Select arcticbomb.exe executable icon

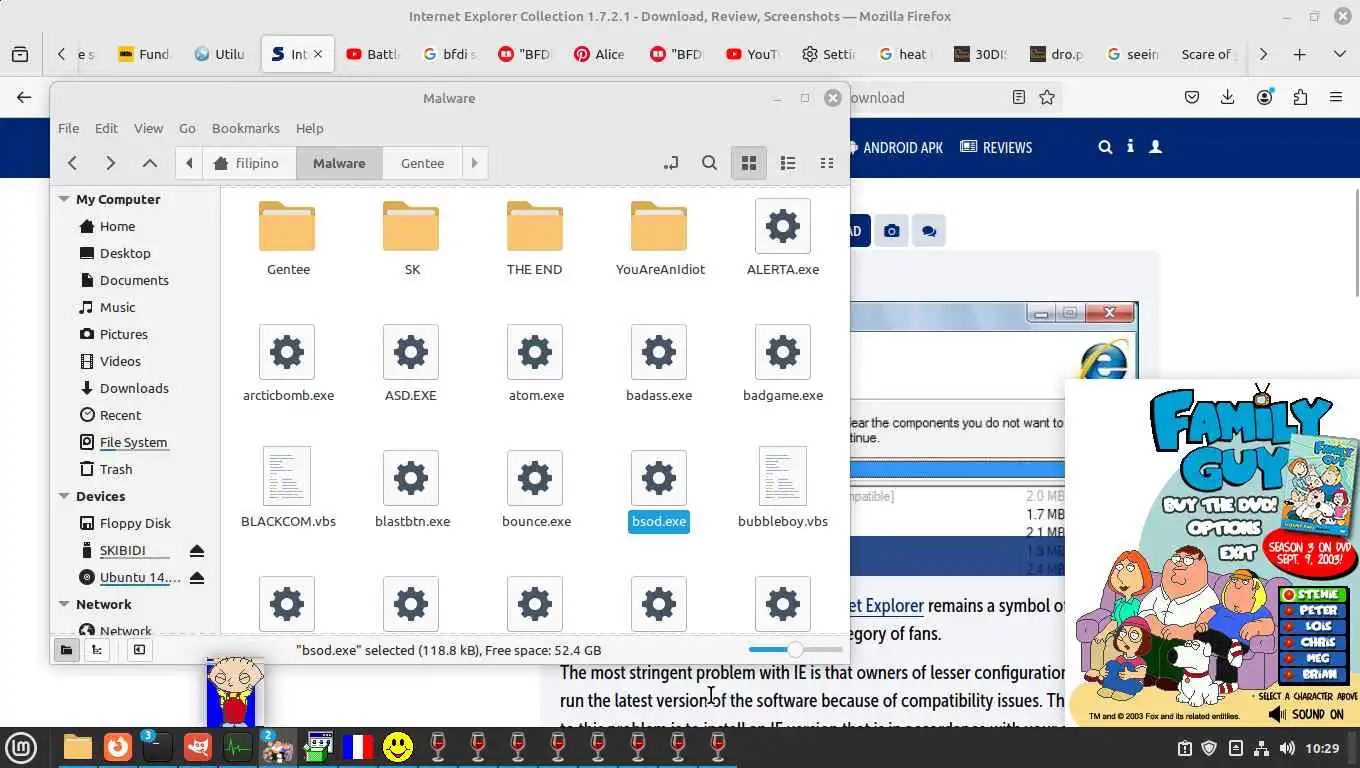287,352
